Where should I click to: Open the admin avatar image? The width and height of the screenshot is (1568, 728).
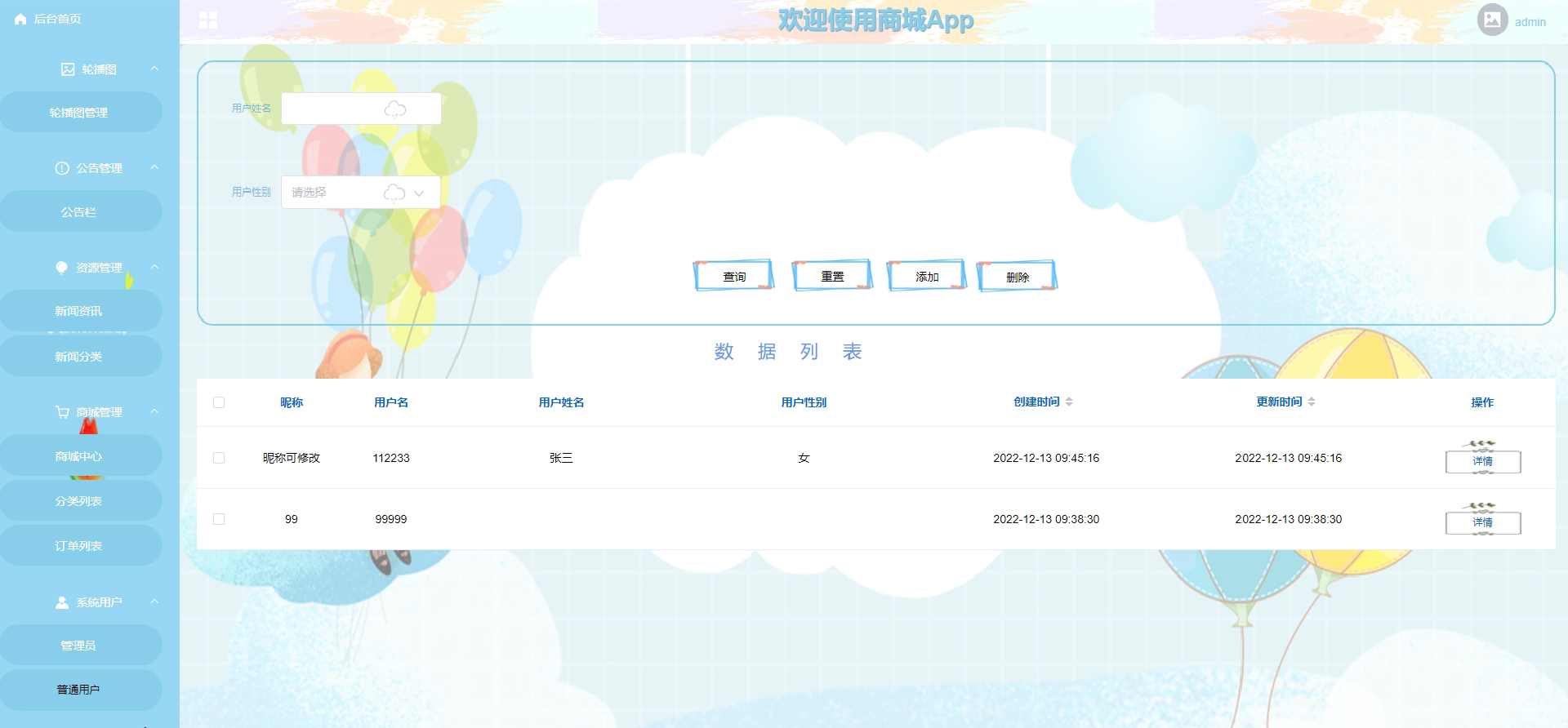(x=1492, y=20)
